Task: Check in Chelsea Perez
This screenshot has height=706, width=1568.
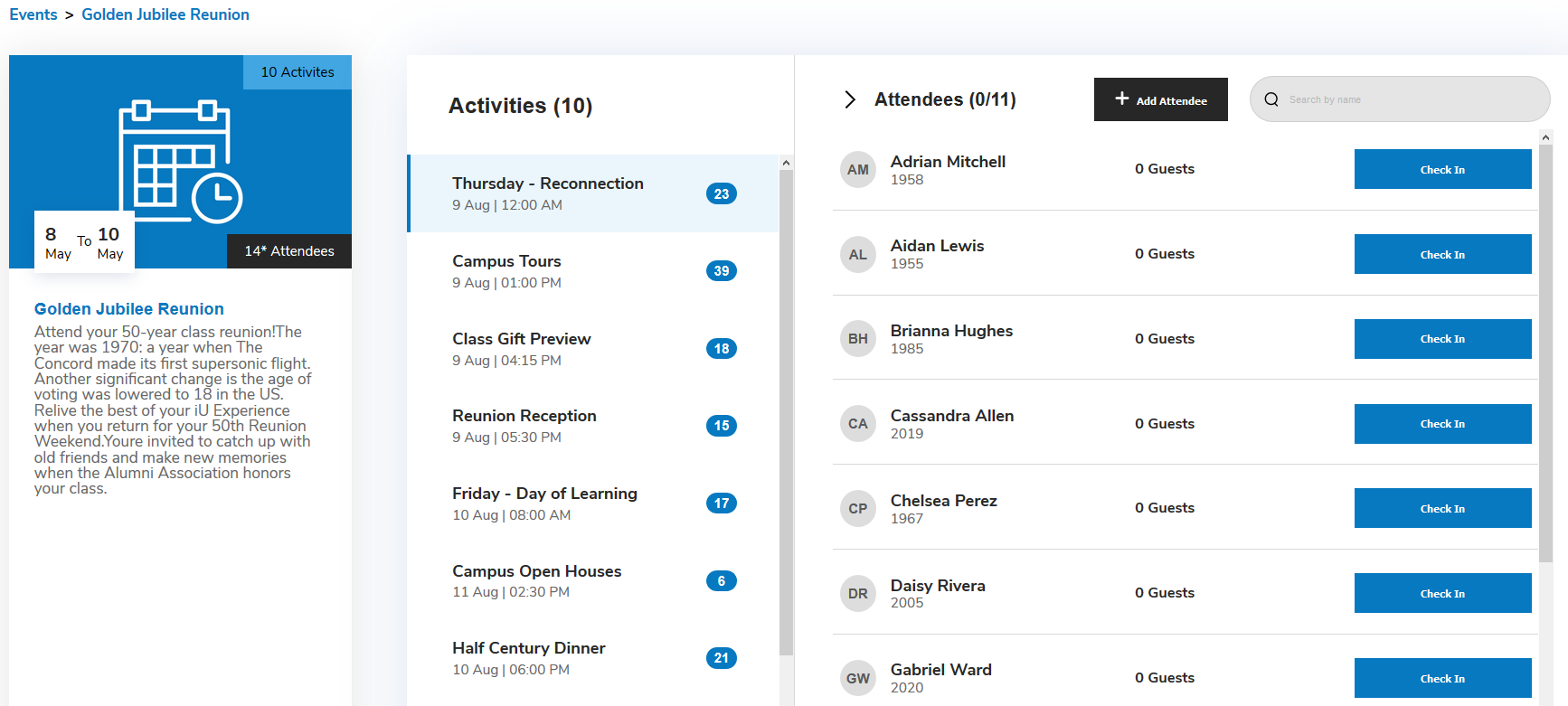Action: pyautogui.click(x=1441, y=508)
